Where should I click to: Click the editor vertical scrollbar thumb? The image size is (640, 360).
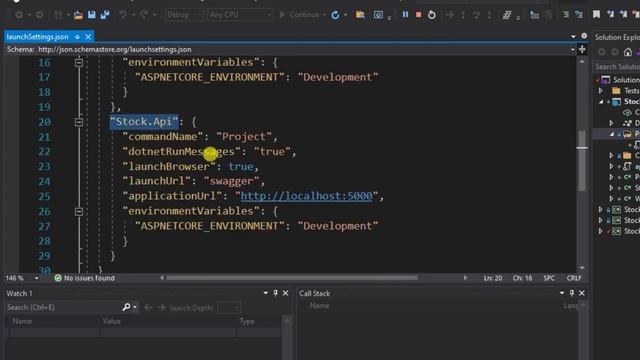coord(582,160)
